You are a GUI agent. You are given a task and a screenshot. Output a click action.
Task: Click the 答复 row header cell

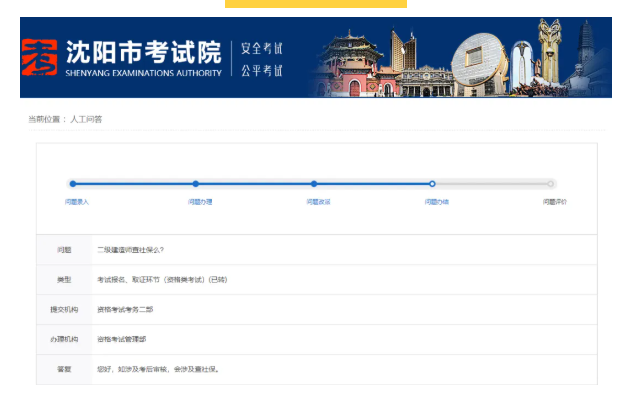click(x=64, y=369)
